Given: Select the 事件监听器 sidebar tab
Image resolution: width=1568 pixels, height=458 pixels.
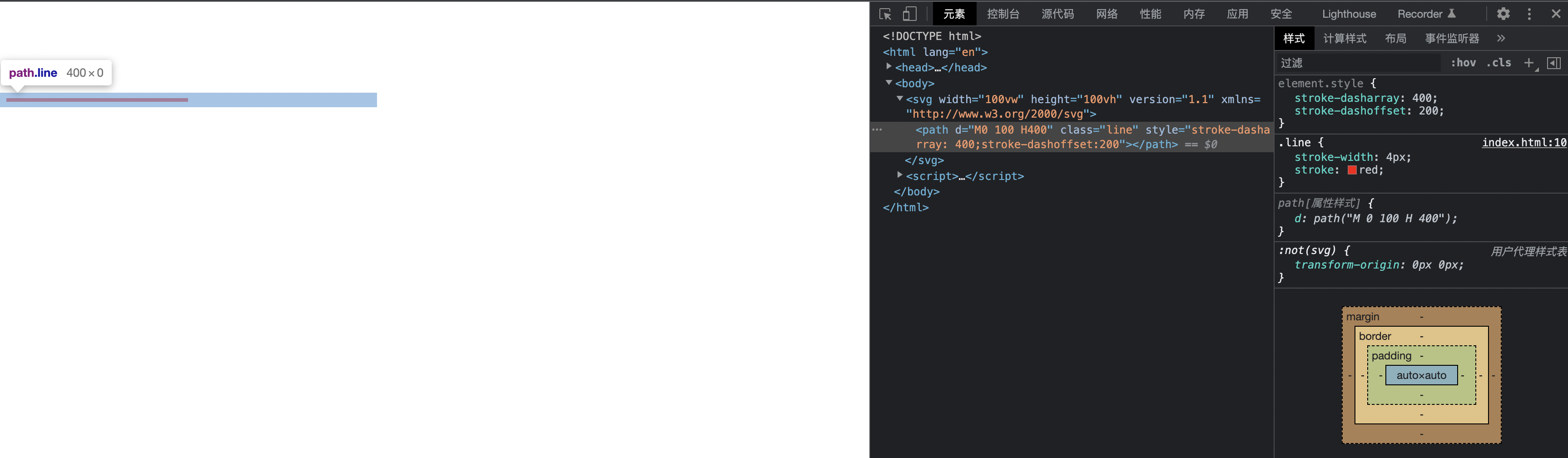Looking at the screenshot, I should pos(1452,38).
